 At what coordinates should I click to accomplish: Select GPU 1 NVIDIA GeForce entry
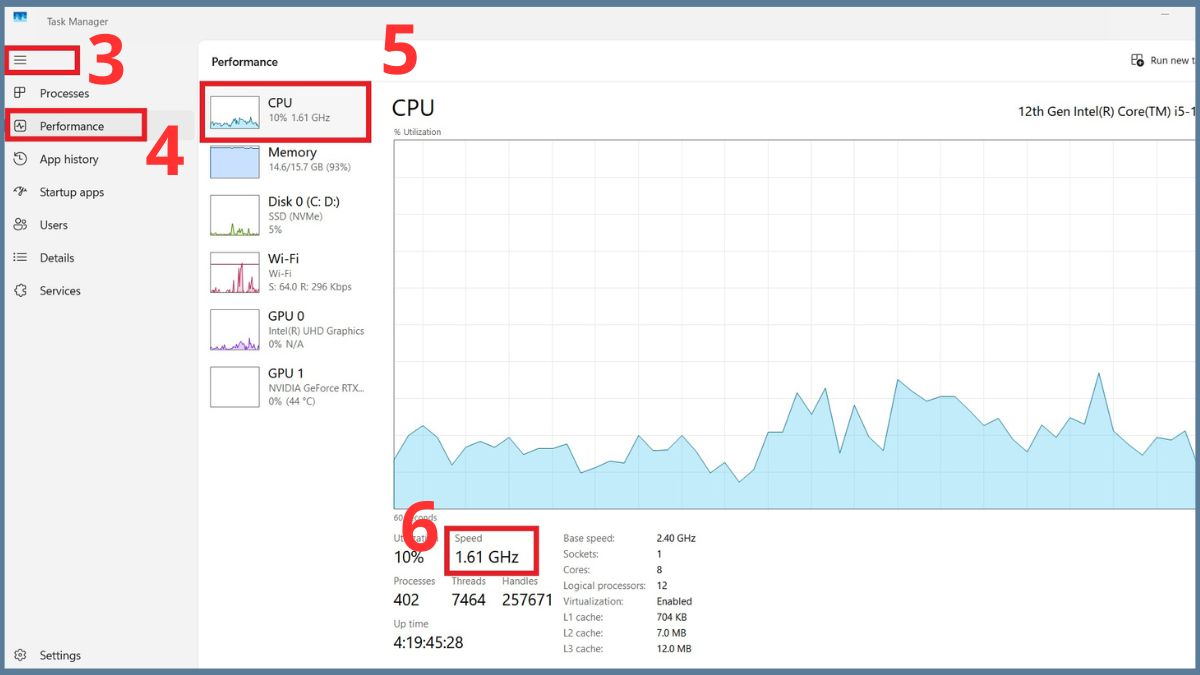tap(288, 386)
